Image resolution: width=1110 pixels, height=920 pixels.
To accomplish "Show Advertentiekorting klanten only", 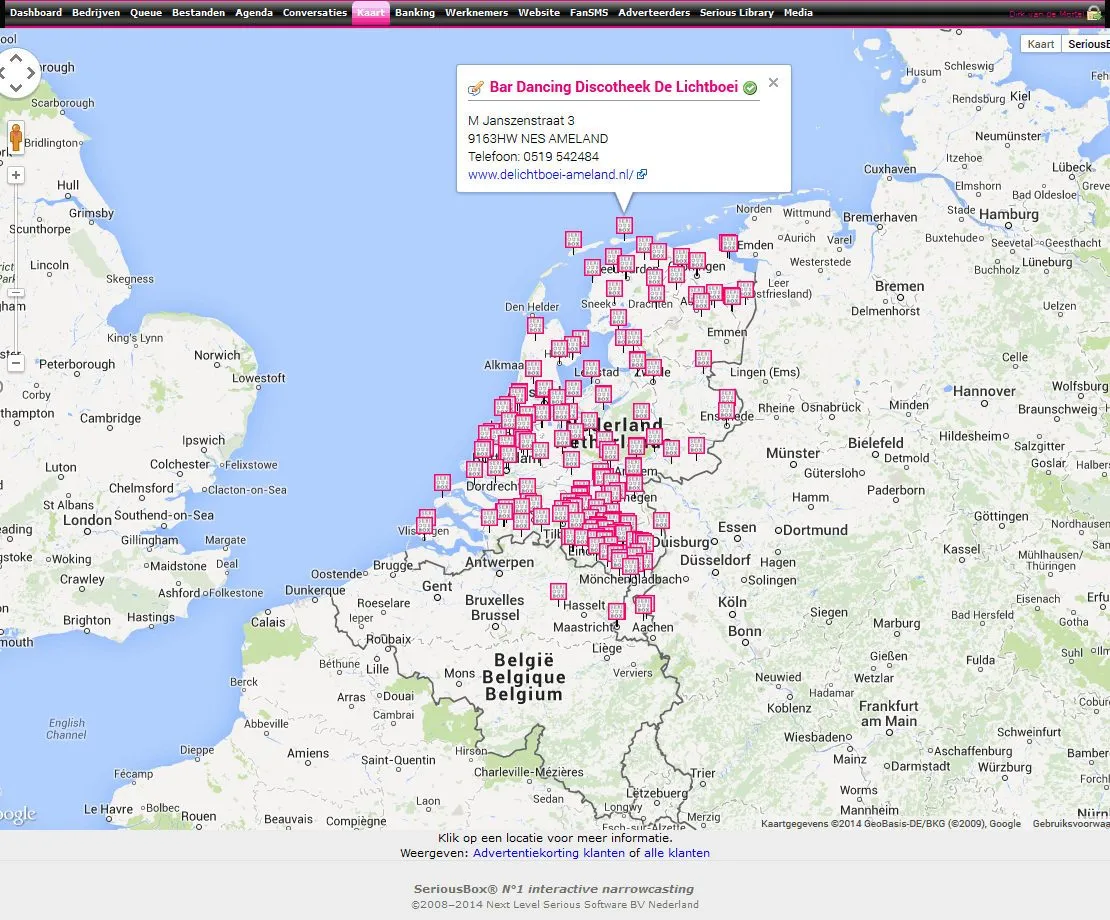I will point(549,853).
